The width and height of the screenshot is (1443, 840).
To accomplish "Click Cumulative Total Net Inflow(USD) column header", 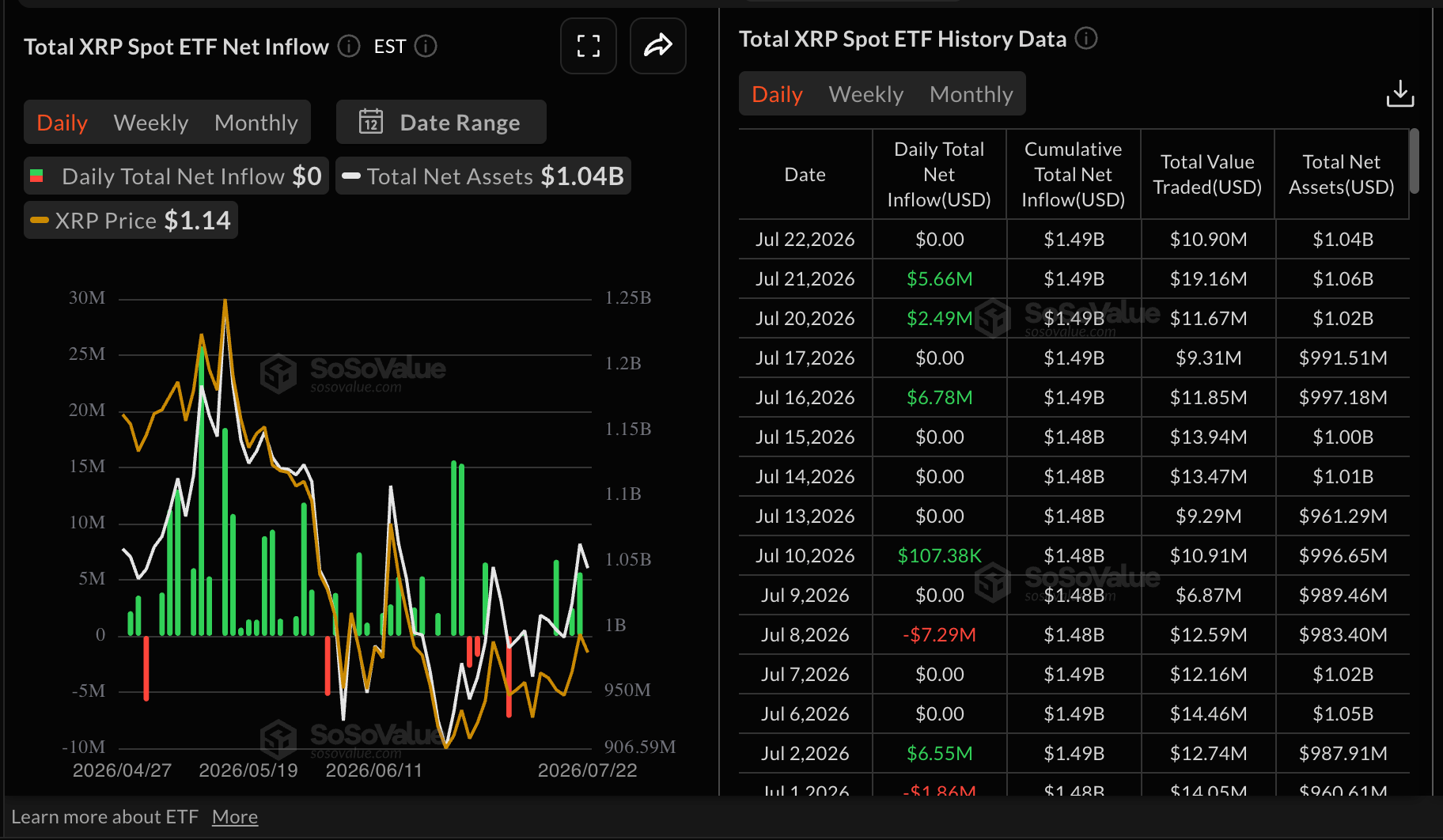I will click(x=1074, y=174).
